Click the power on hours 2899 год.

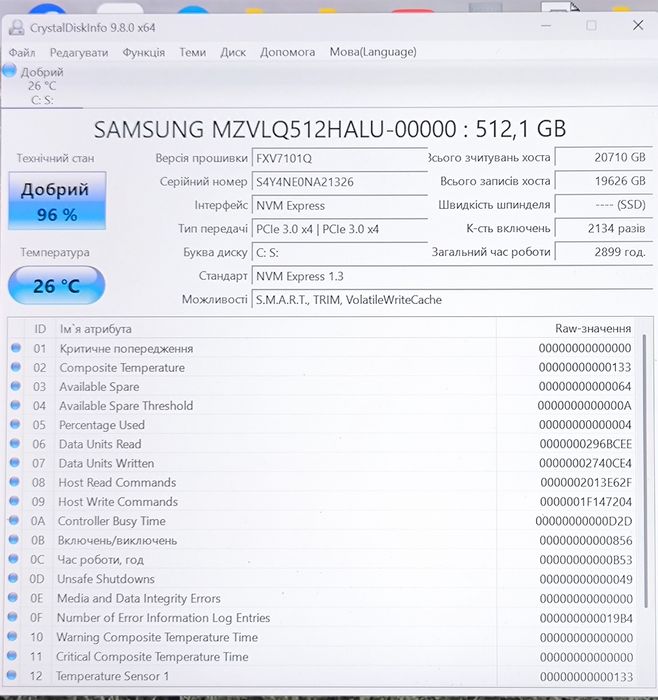[x=604, y=252]
